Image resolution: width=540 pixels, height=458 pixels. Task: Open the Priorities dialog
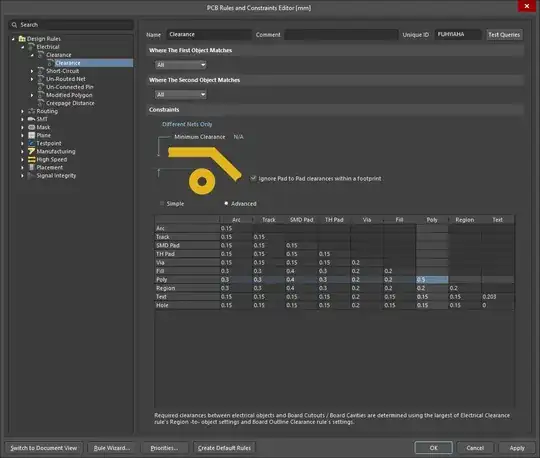click(164, 448)
